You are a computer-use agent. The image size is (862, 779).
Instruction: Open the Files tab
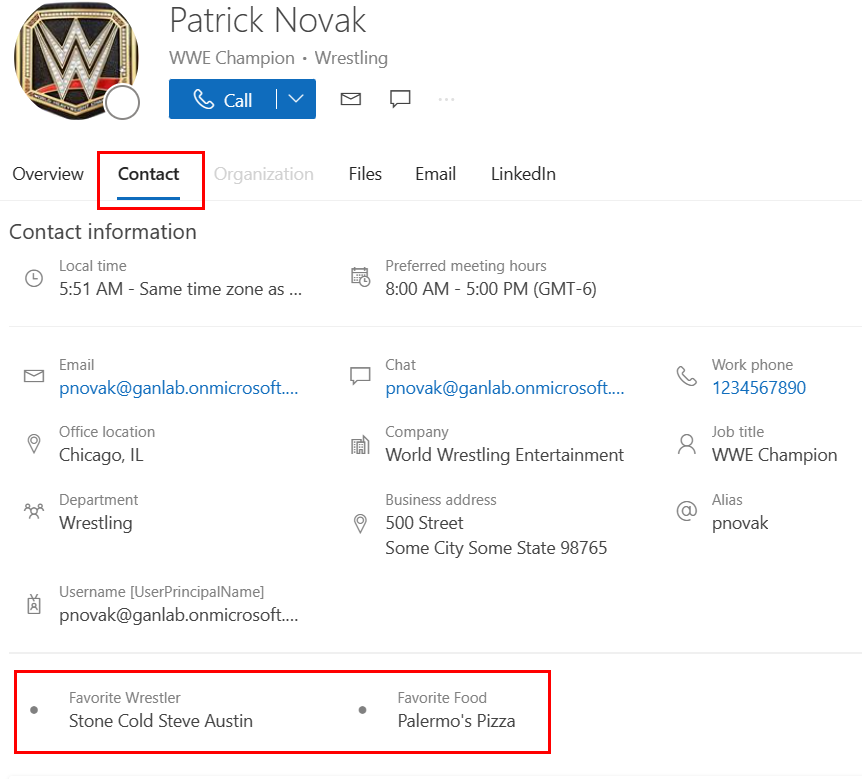coord(365,174)
